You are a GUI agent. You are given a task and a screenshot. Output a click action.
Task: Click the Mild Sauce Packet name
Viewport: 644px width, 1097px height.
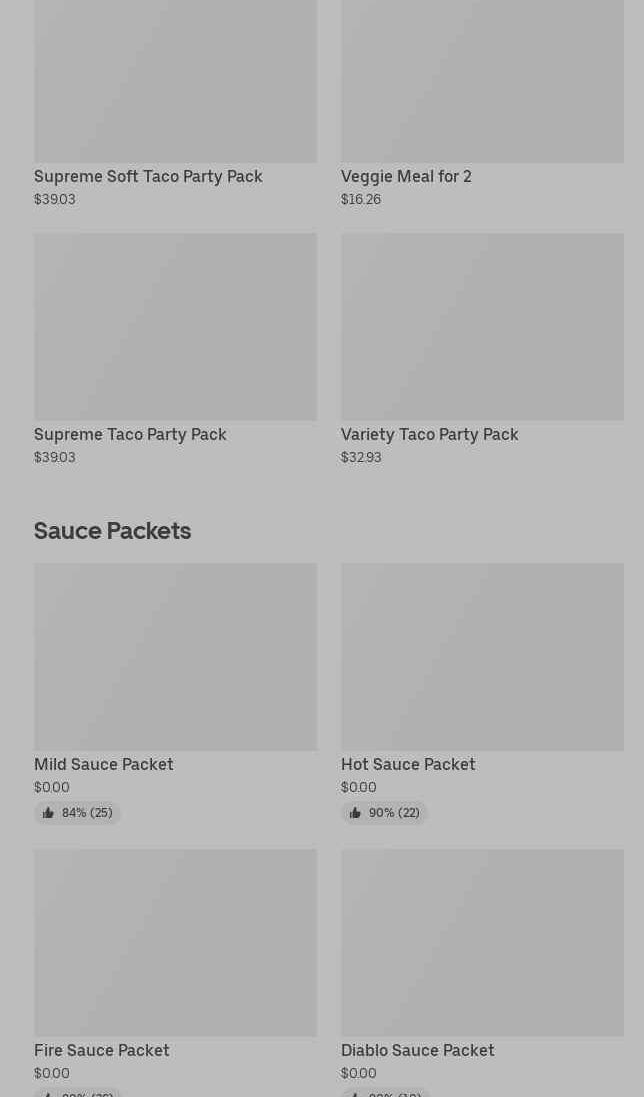point(104,765)
